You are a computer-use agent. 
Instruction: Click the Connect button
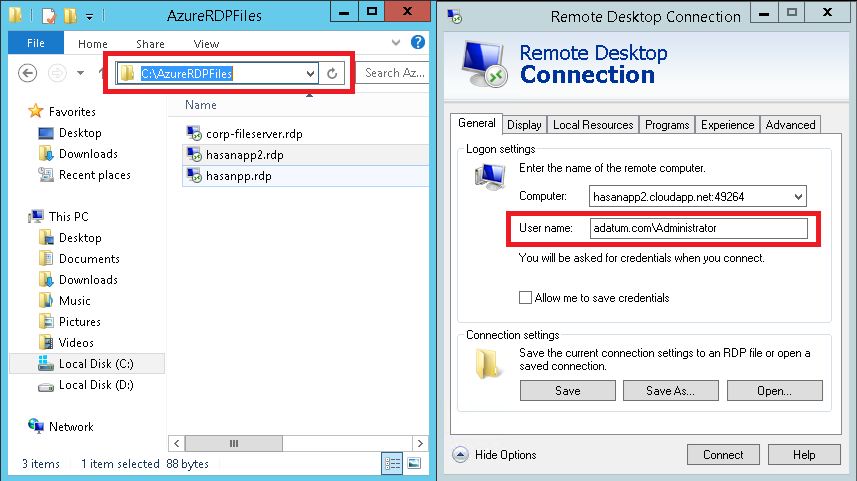pyautogui.click(x=723, y=455)
